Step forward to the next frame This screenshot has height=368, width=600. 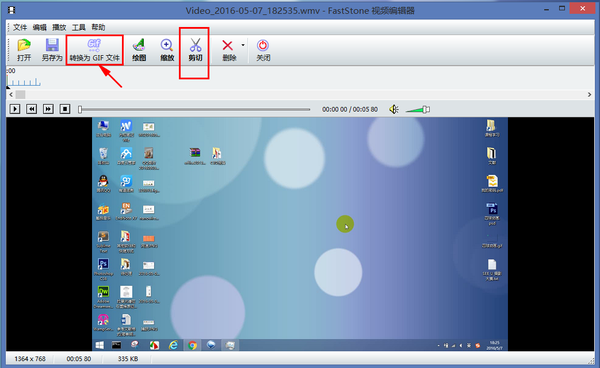coord(48,109)
